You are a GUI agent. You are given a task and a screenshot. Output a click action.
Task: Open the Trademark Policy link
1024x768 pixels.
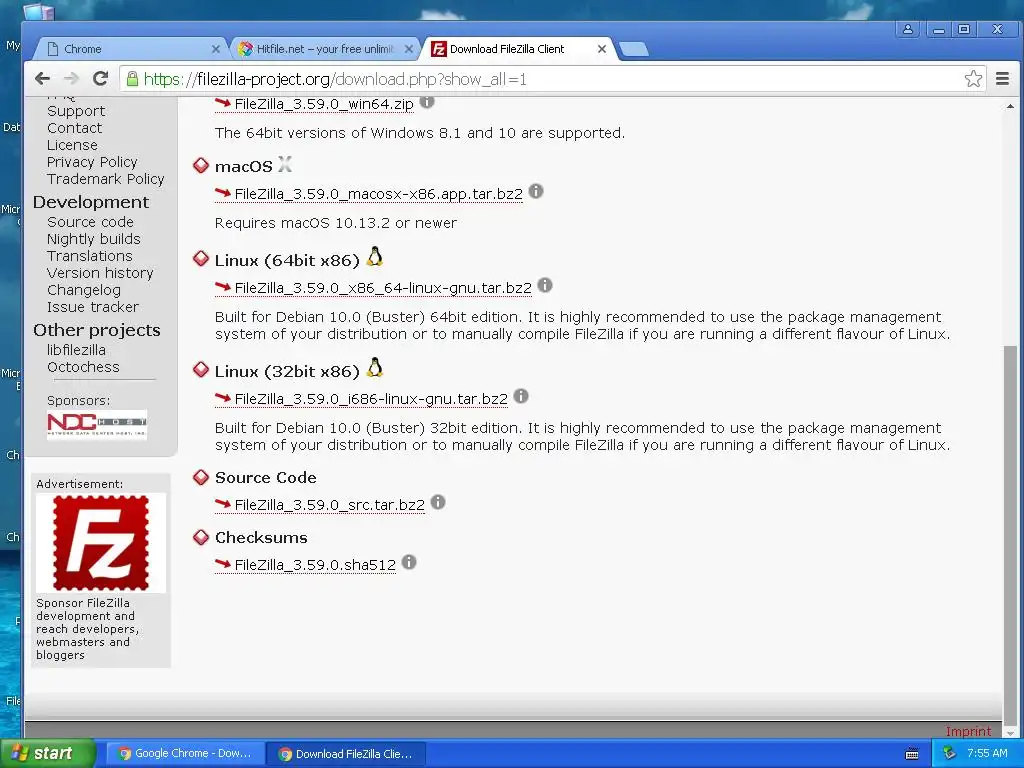click(x=106, y=179)
